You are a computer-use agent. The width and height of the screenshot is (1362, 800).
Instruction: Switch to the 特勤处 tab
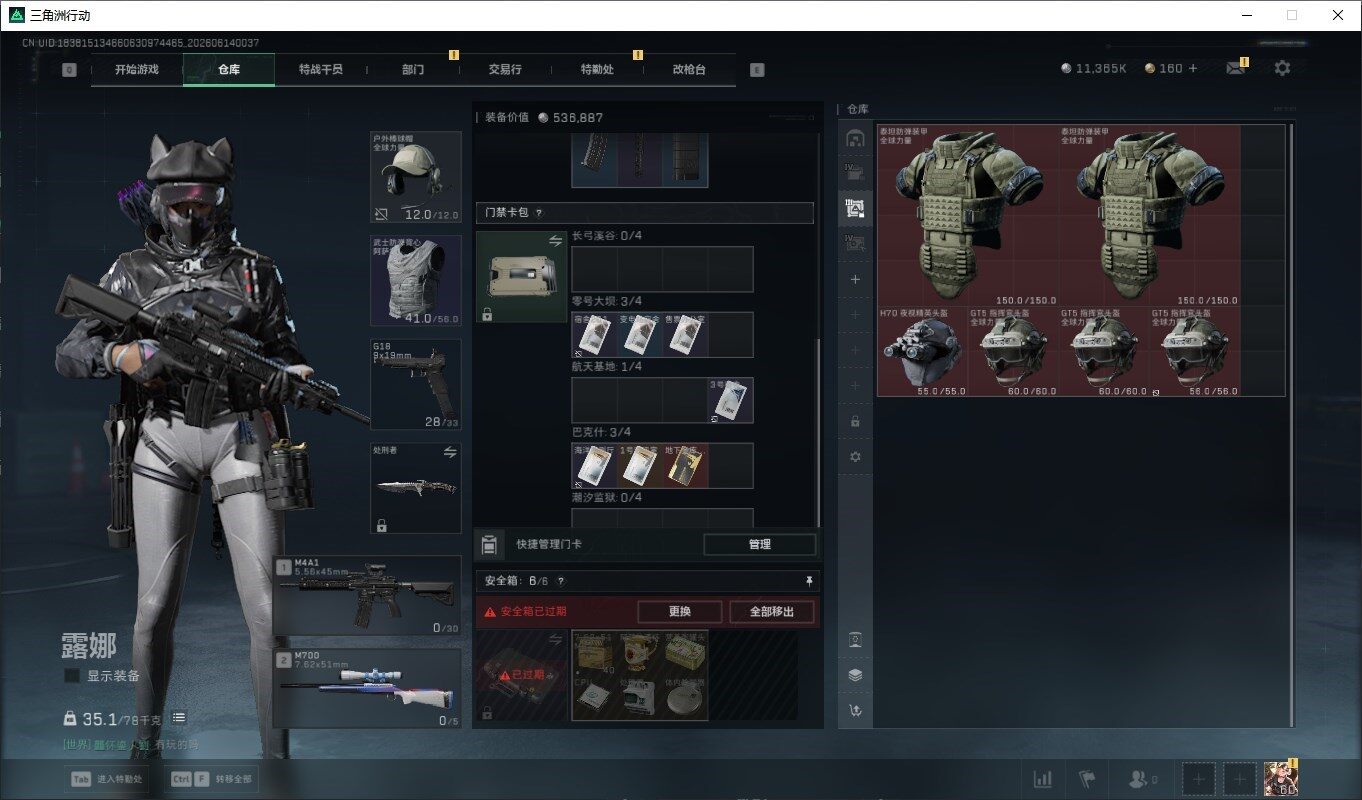(597, 70)
